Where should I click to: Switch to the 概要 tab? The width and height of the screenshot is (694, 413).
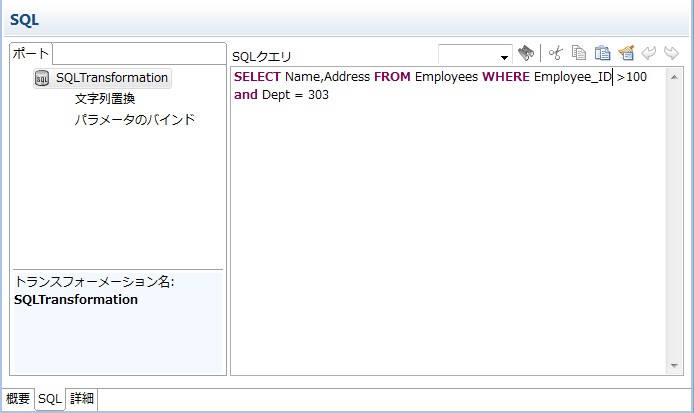18,399
